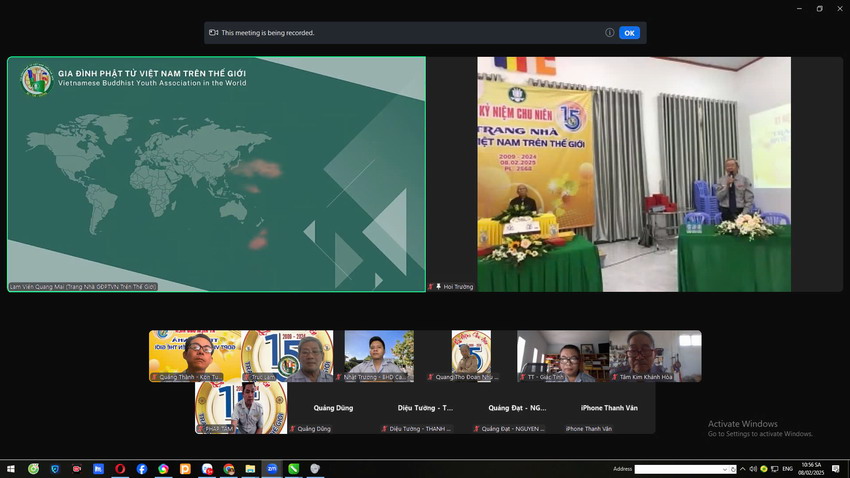Open Nhật Trương participant video
The image size is (850, 478).
tap(379, 356)
